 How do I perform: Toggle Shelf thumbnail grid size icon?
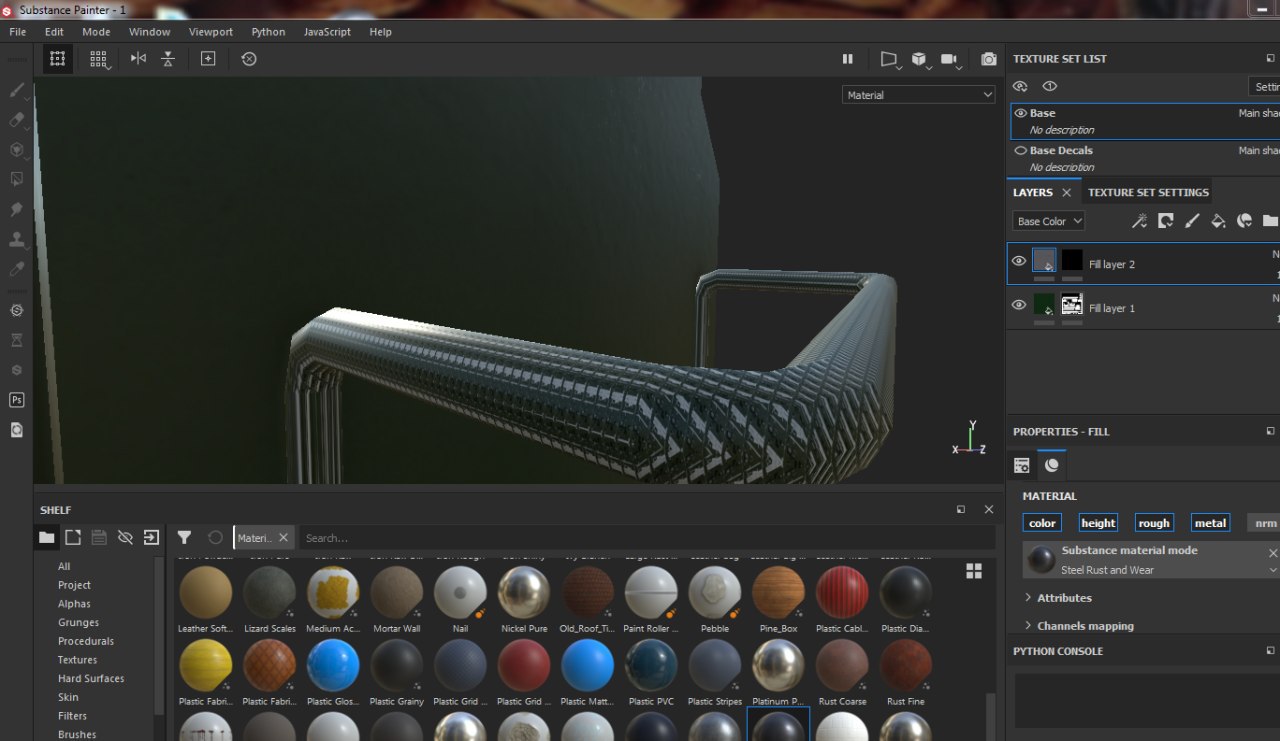point(974,571)
